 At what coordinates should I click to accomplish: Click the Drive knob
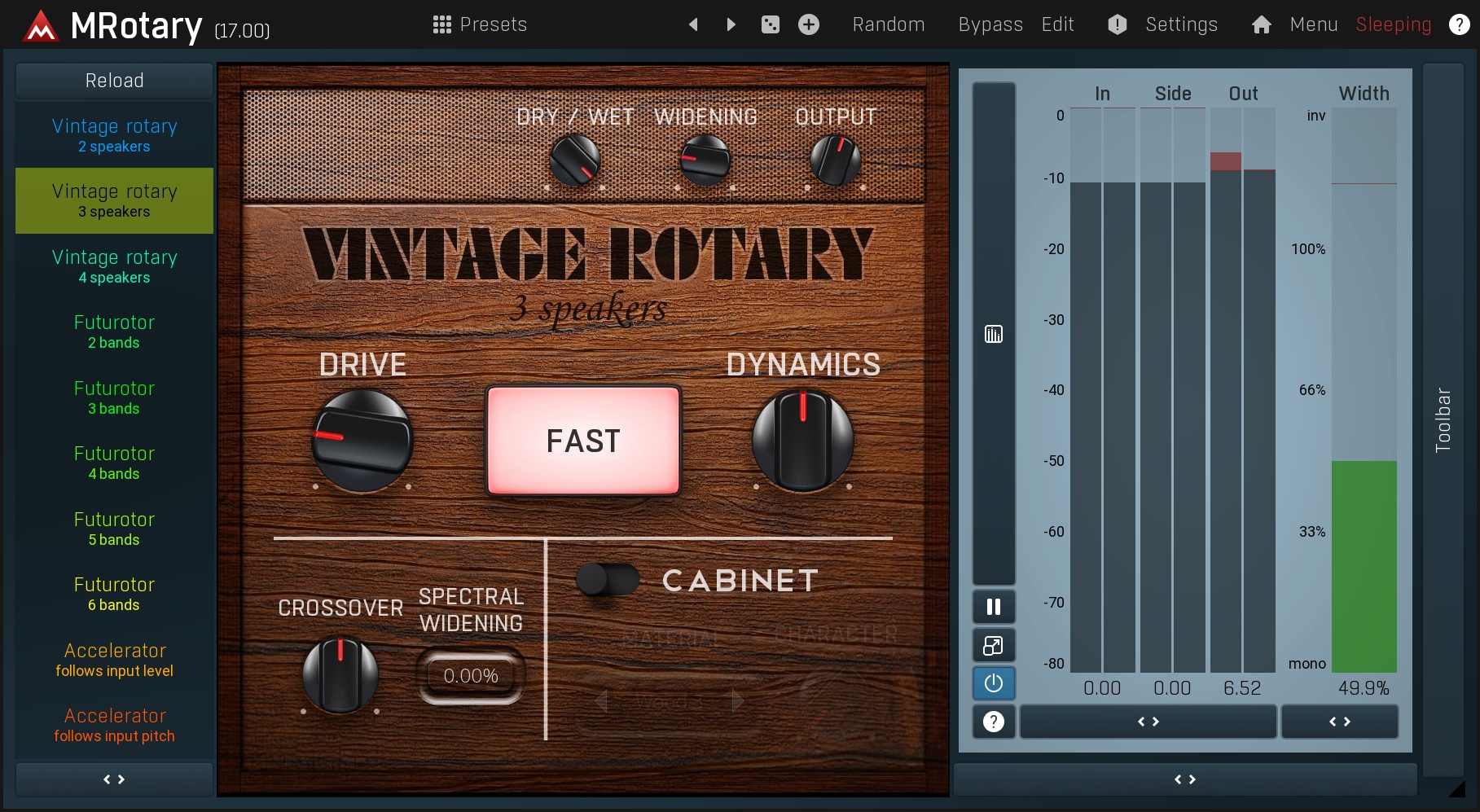(x=362, y=441)
